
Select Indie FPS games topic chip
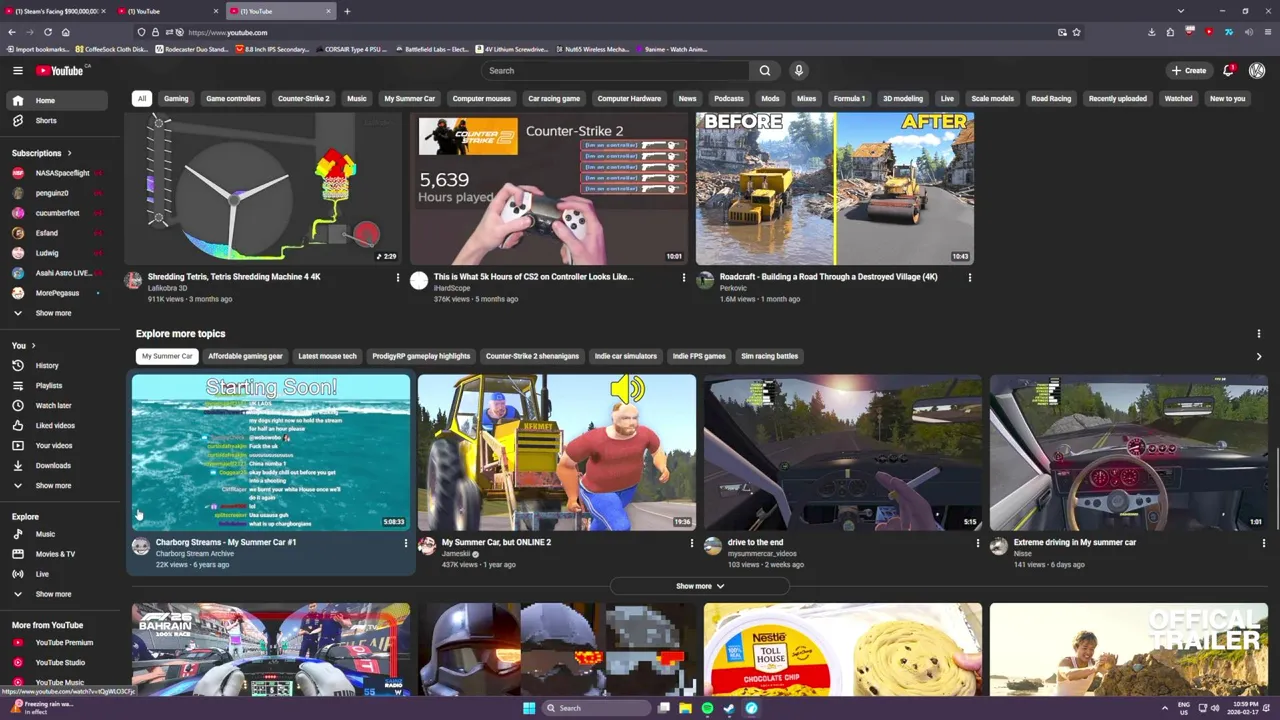699,356
